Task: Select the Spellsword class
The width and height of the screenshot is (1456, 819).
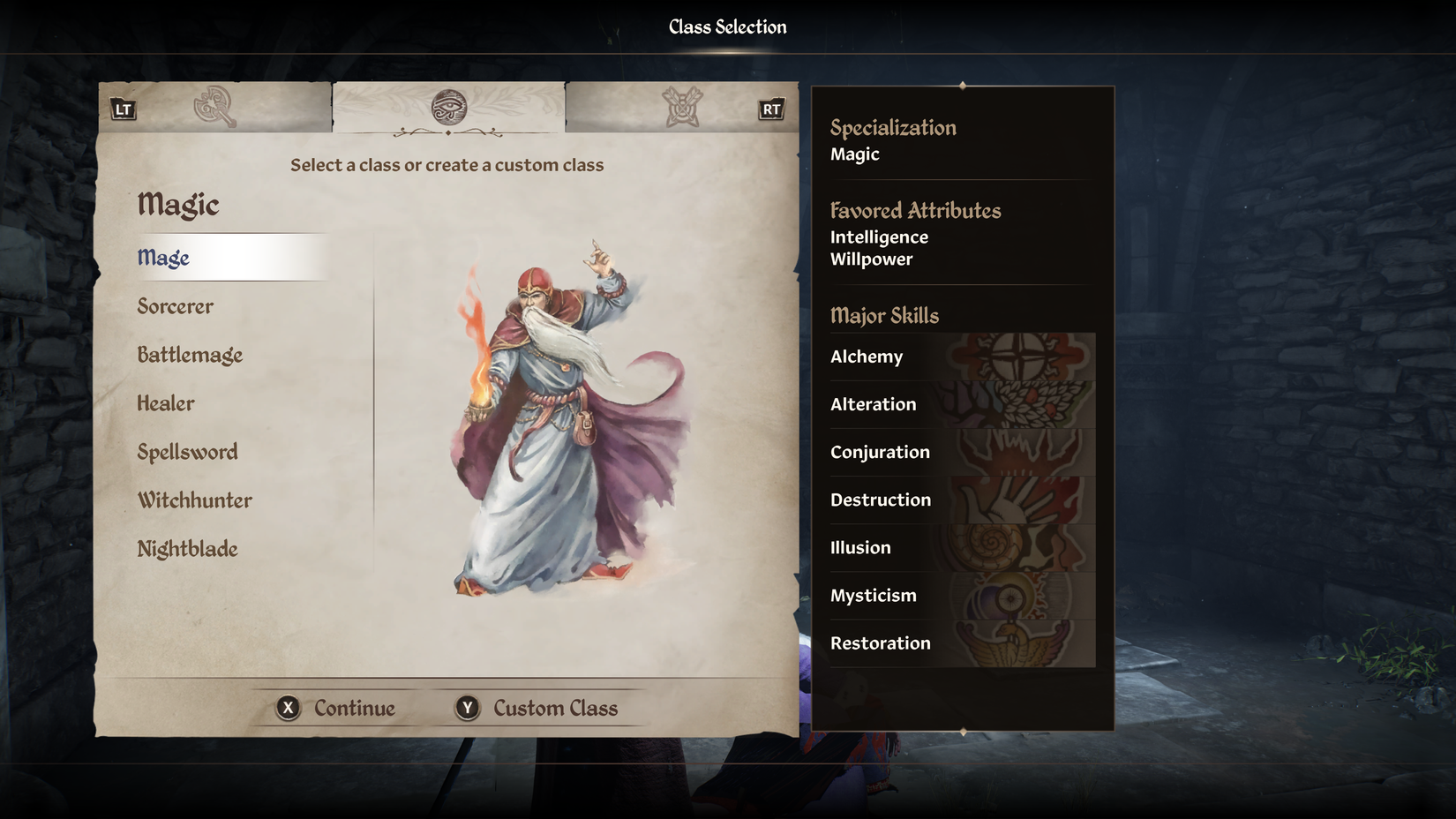Action: [187, 452]
